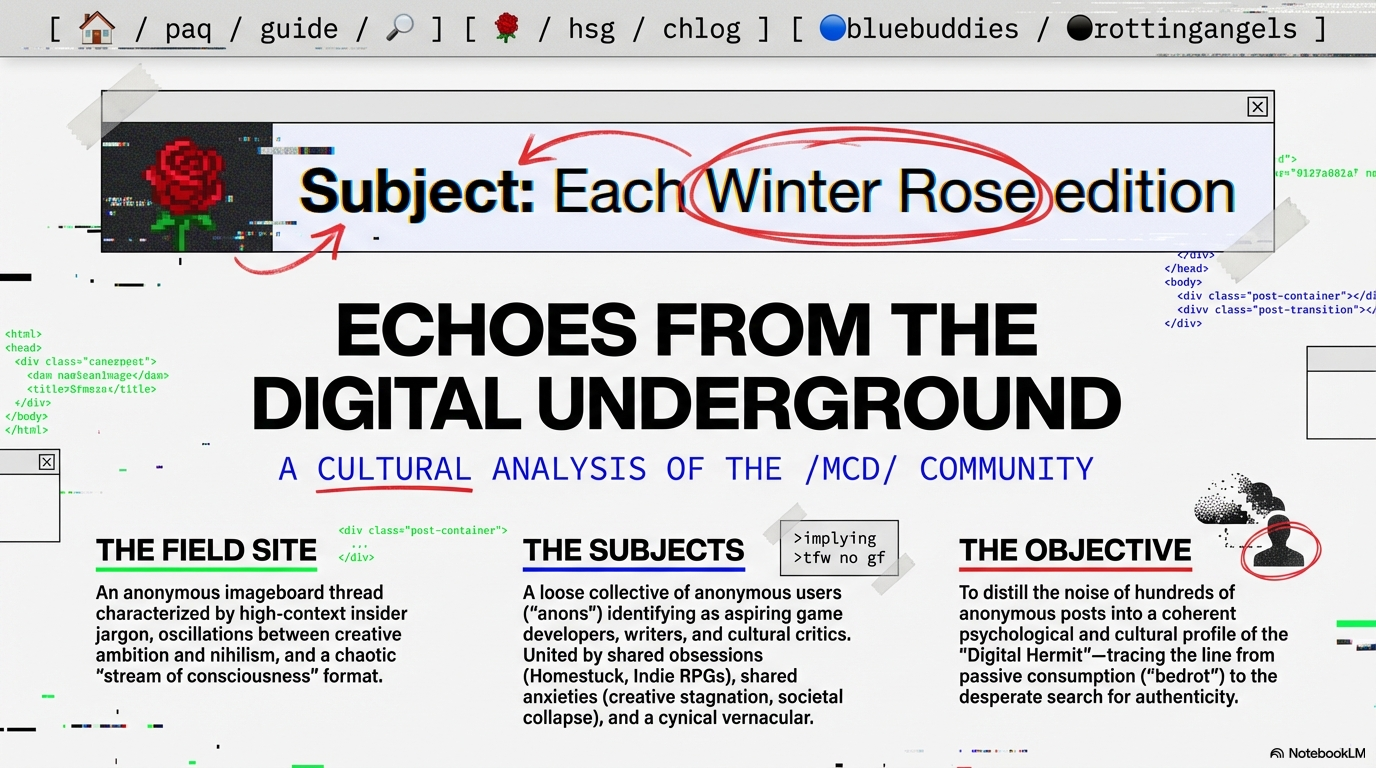Close the small window at the left edge
This screenshot has width=1376, height=768.
point(46,461)
